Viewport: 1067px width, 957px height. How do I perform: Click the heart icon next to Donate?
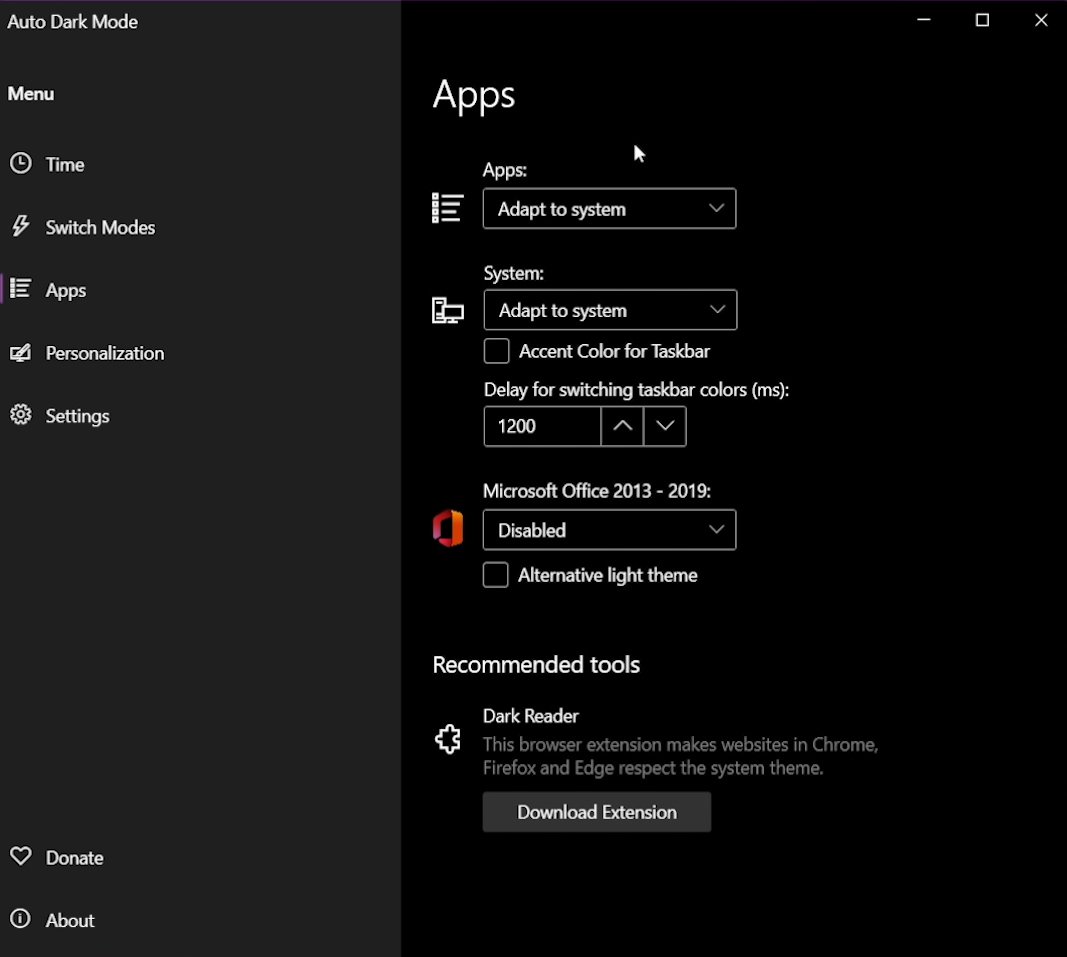point(21,857)
